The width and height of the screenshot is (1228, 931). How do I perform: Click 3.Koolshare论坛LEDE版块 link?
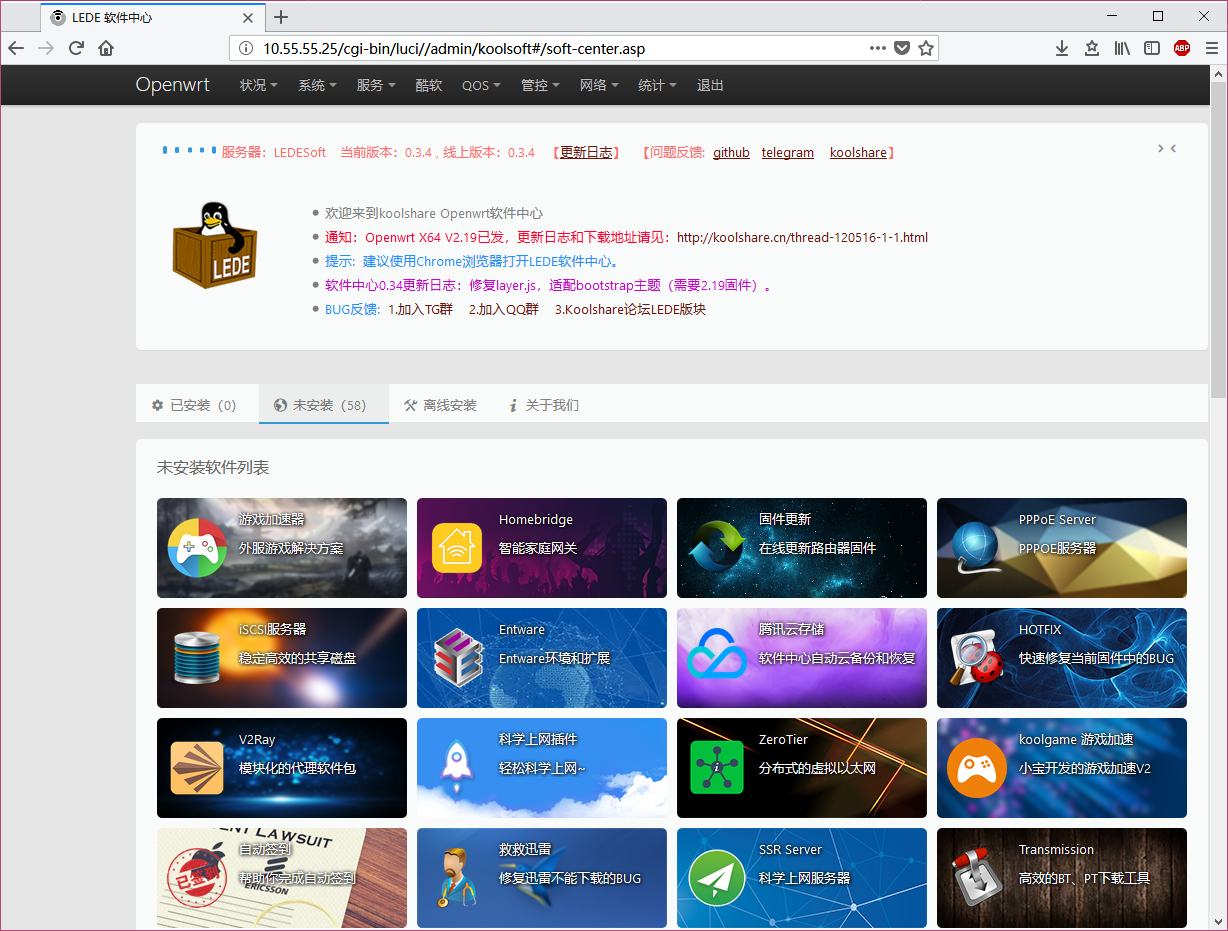click(x=630, y=309)
